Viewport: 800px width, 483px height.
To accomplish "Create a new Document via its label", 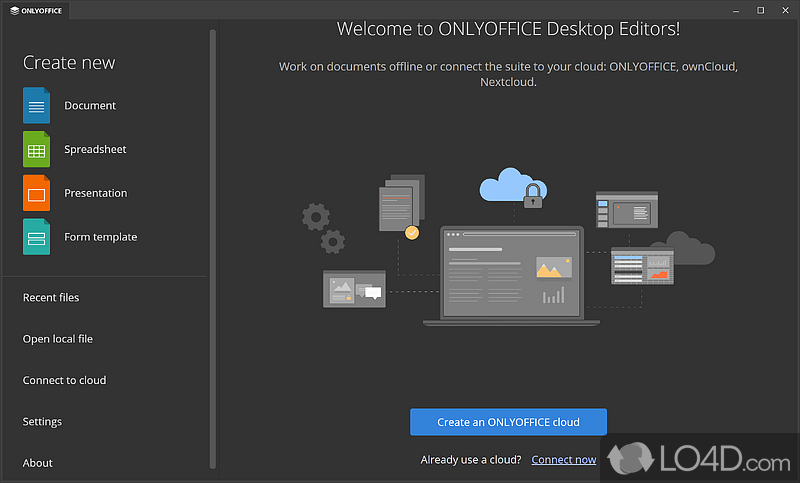I will point(90,106).
